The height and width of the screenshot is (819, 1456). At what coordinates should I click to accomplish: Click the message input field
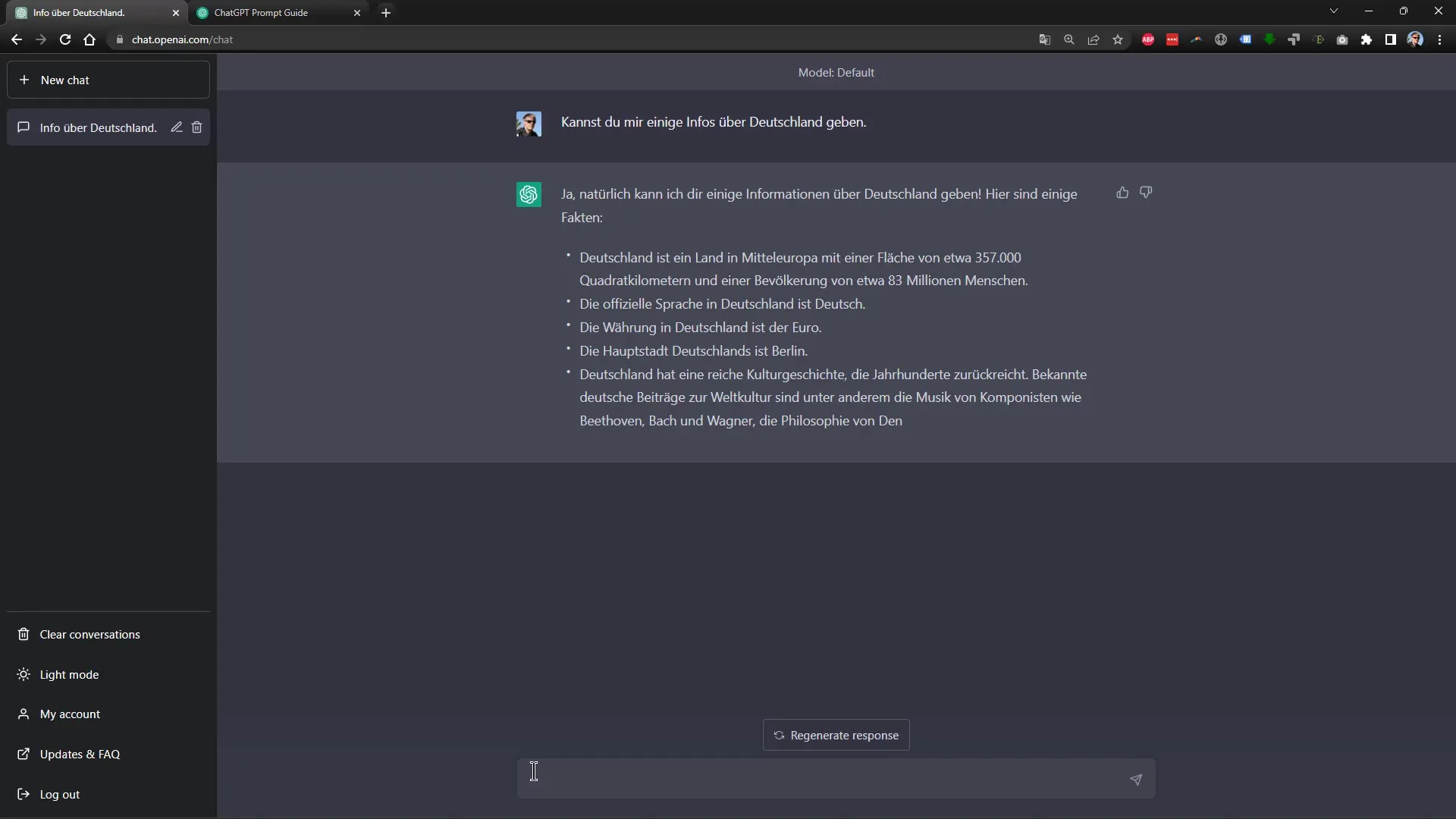click(x=835, y=778)
